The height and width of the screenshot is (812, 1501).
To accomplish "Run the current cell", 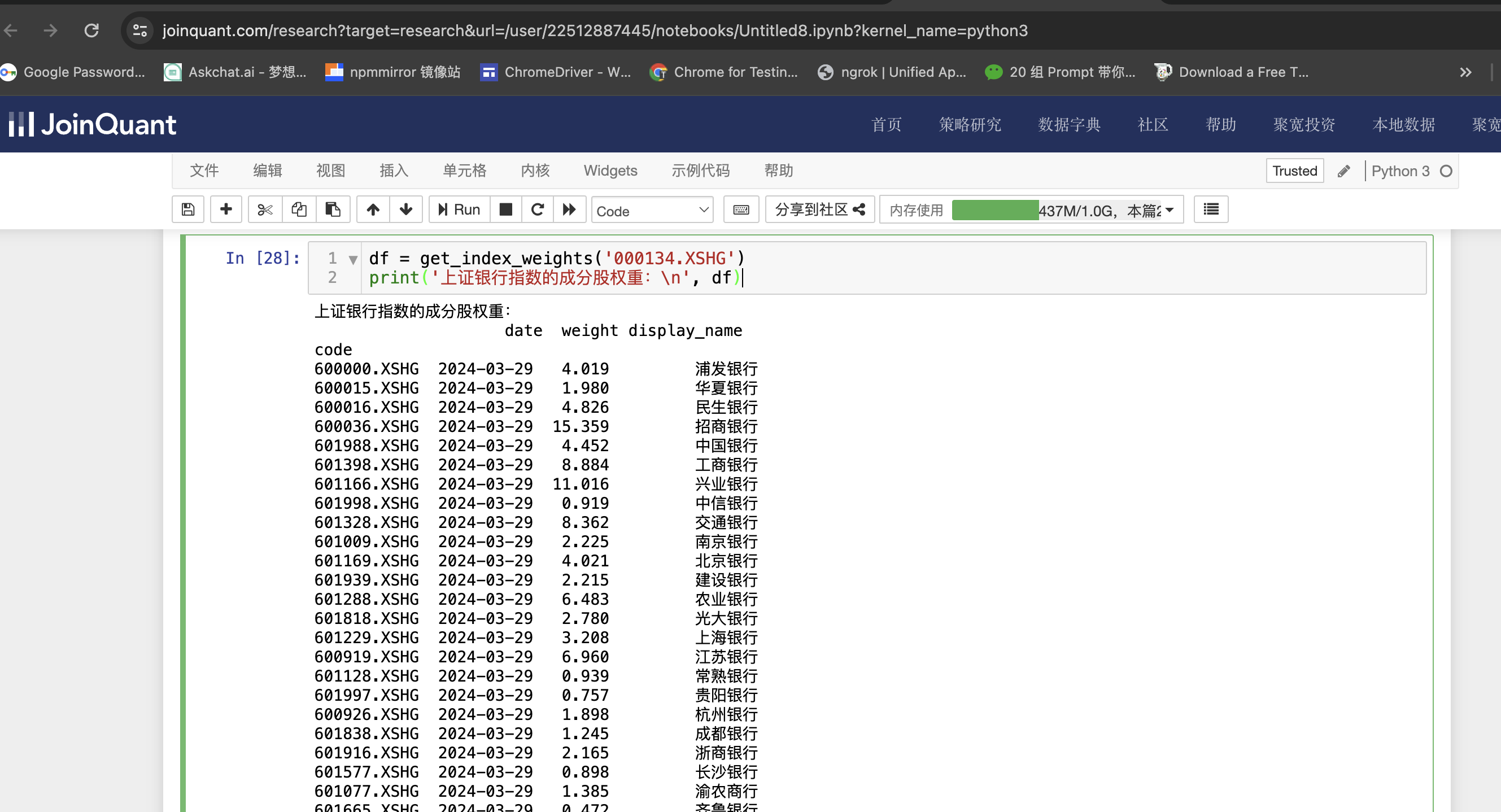I will coord(459,209).
